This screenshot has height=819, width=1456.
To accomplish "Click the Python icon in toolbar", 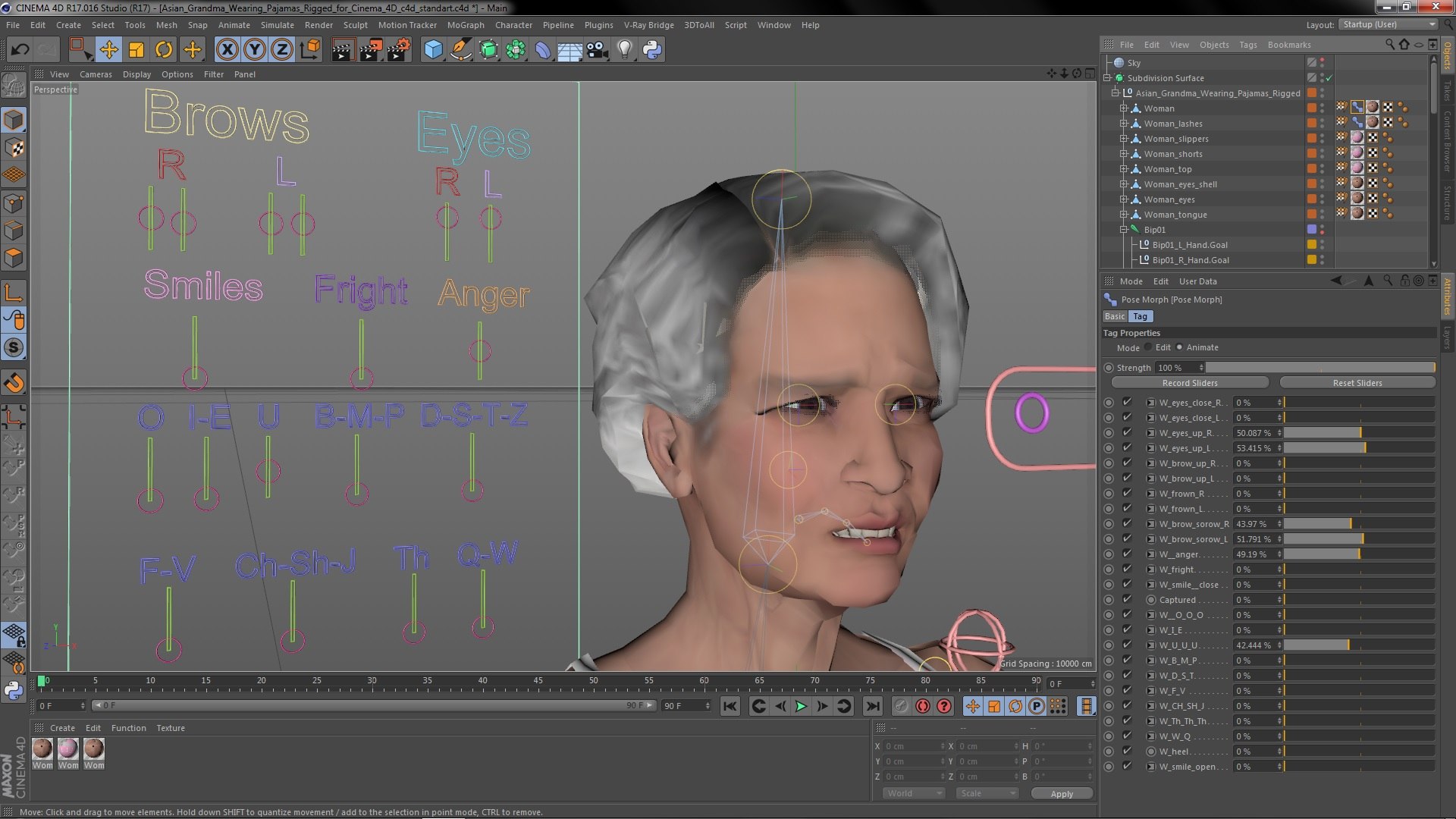I will [653, 50].
